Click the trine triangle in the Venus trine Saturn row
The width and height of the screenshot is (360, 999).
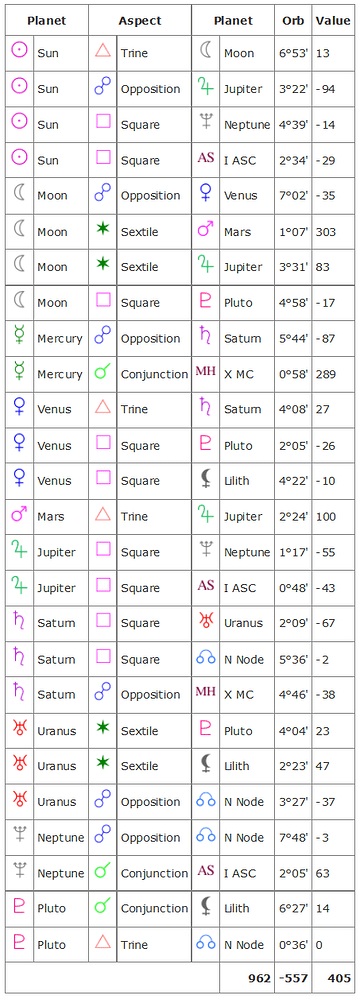coord(103,410)
